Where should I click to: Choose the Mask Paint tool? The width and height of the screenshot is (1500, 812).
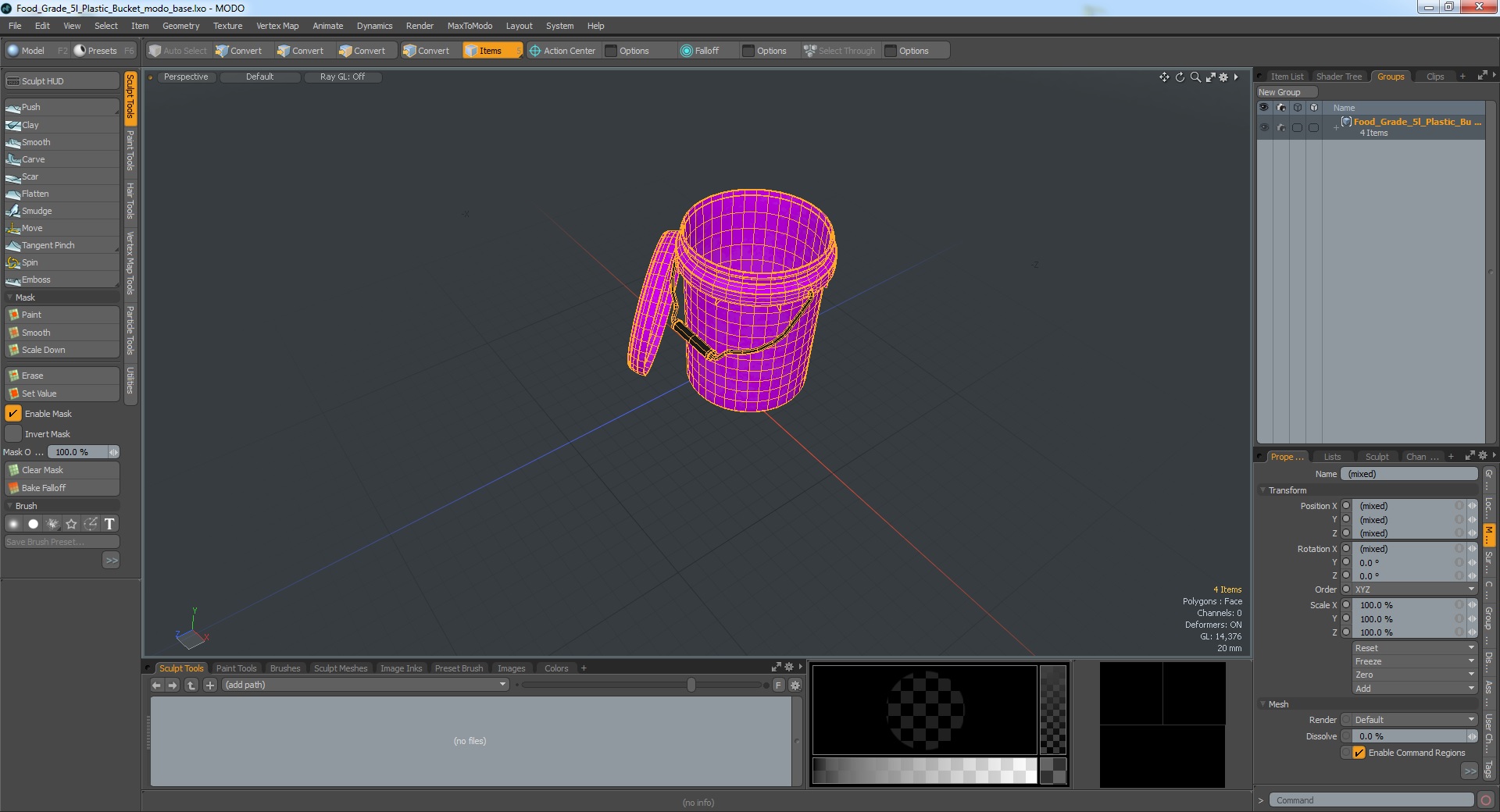pyautogui.click(x=62, y=315)
